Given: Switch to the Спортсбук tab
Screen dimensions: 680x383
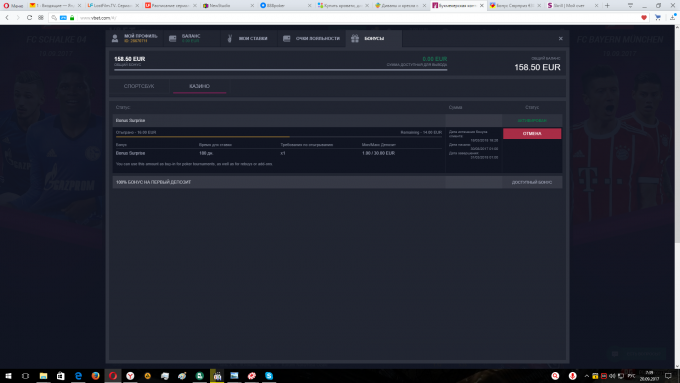Looking at the screenshot, I should click(139, 86).
